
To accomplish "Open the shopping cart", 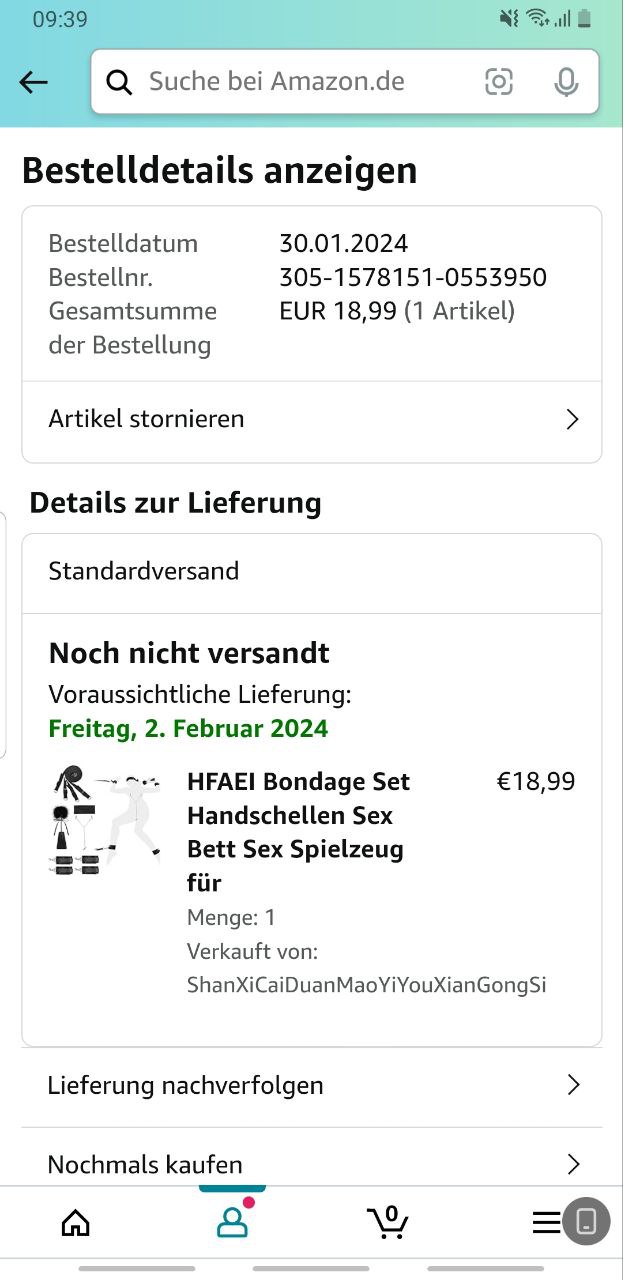I will 387,1222.
